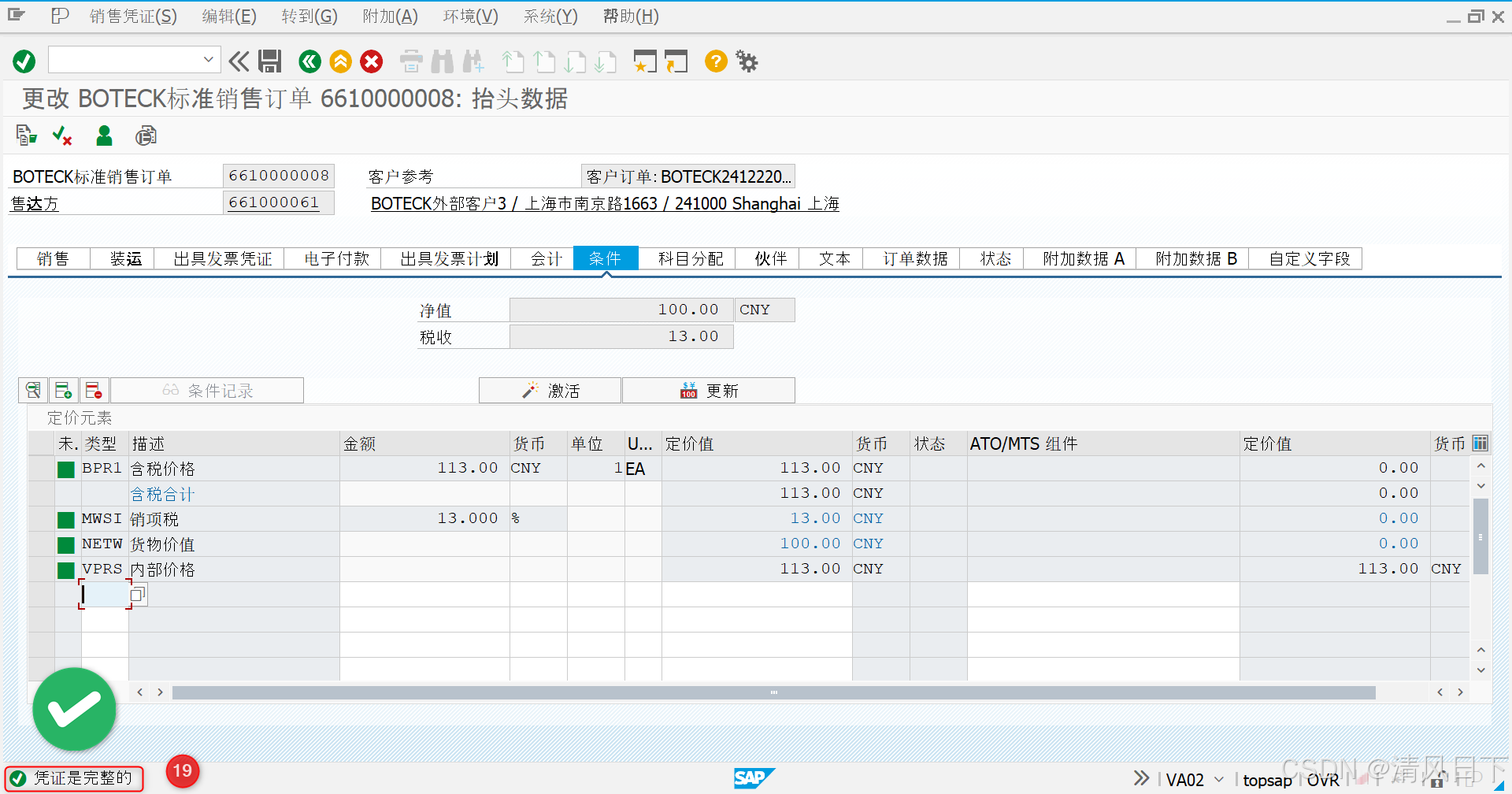Click the 更新 button

709,390
